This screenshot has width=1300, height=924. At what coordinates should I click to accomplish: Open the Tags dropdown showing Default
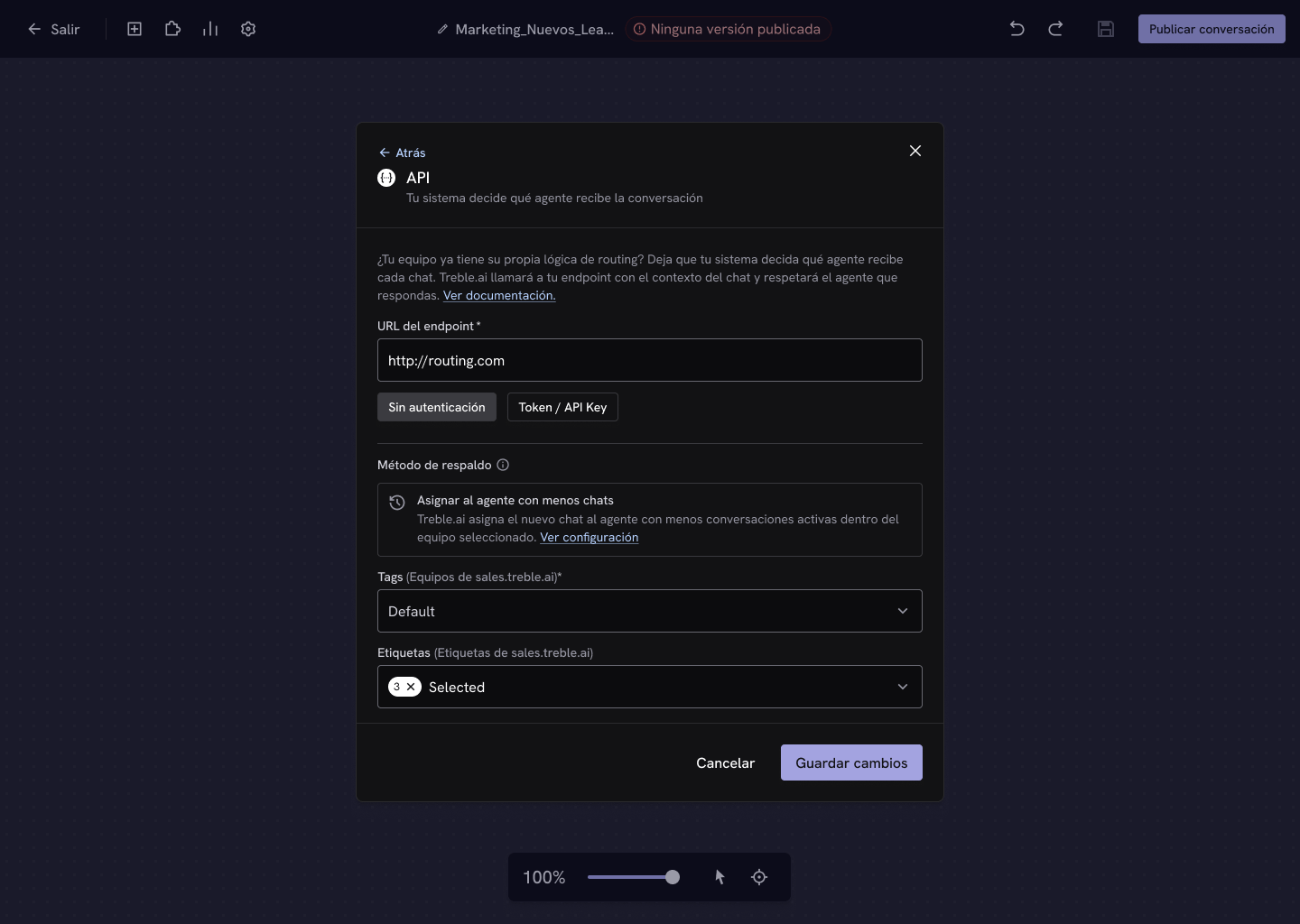pyautogui.click(x=650, y=611)
